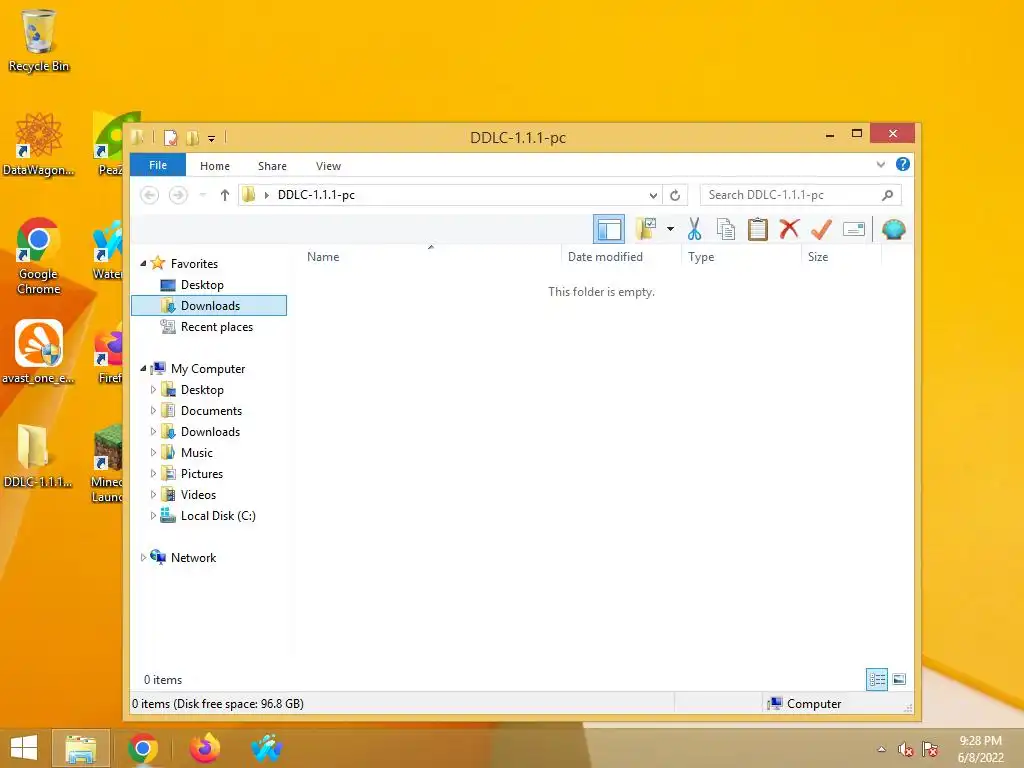Expand Desktop under My Computer

click(x=153, y=390)
